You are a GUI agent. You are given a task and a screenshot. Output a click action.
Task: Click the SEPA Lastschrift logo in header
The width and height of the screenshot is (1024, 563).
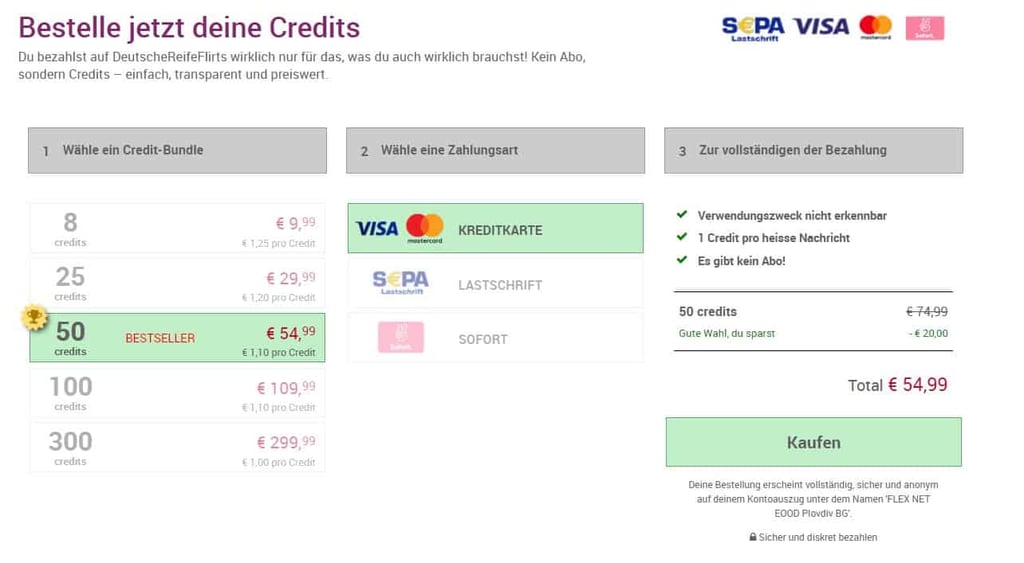pos(752,29)
